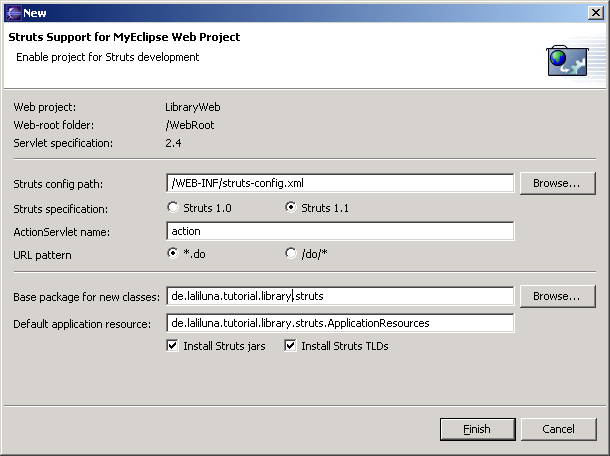
Task: Focus the Struts config path field
Action: [340, 184]
